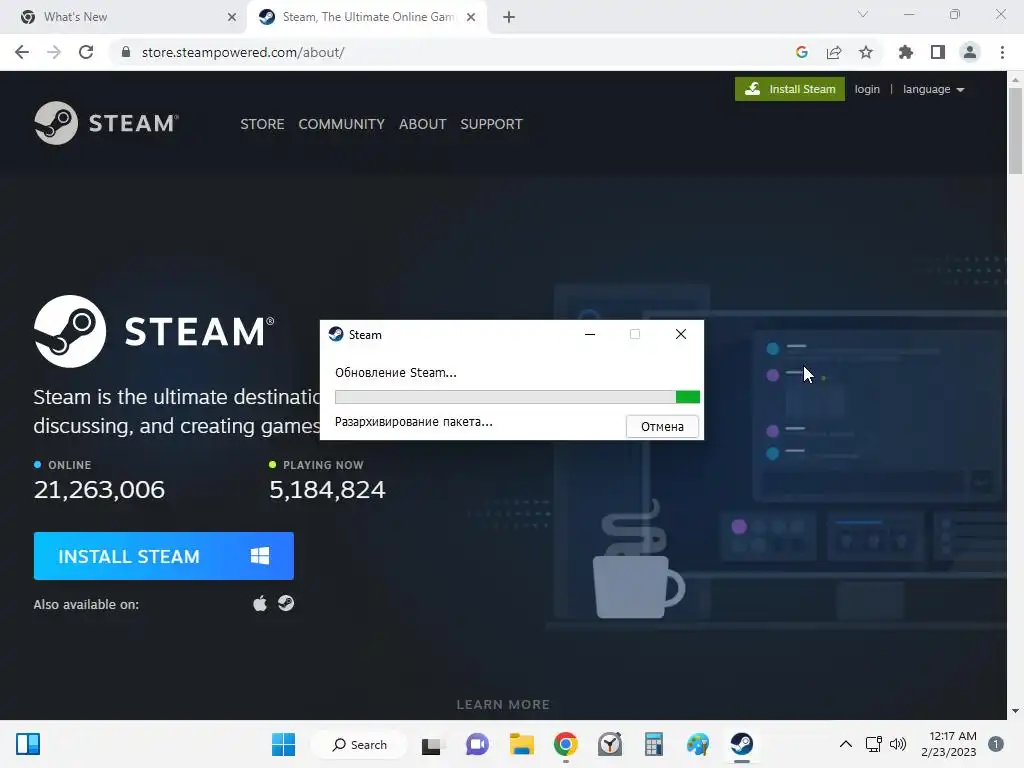This screenshot has height=768, width=1024.
Task: Click the Steam update progress bar
Action: pyautogui.click(x=517, y=397)
